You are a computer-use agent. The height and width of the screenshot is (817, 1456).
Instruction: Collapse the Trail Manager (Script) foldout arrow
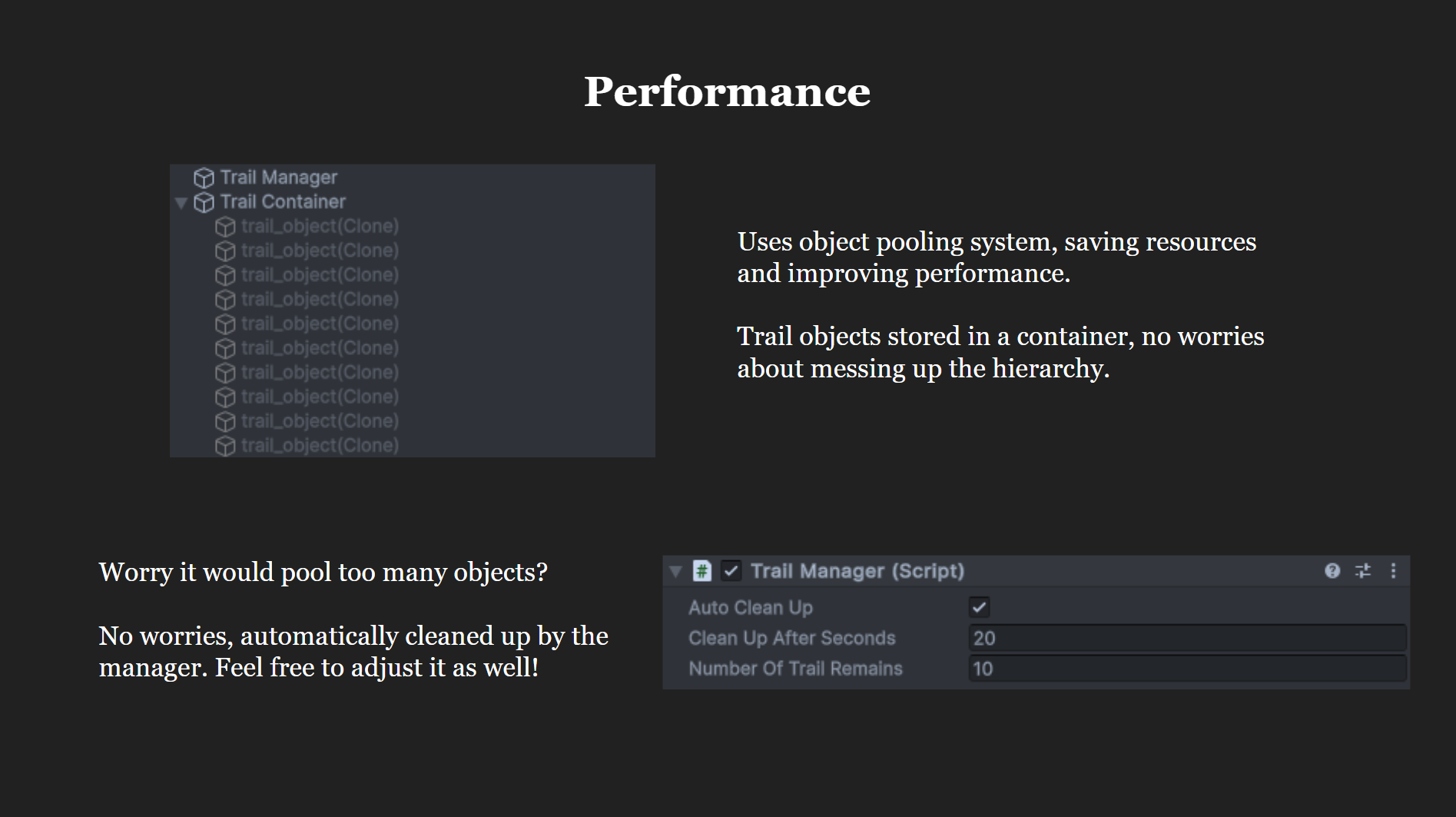(x=675, y=571)
